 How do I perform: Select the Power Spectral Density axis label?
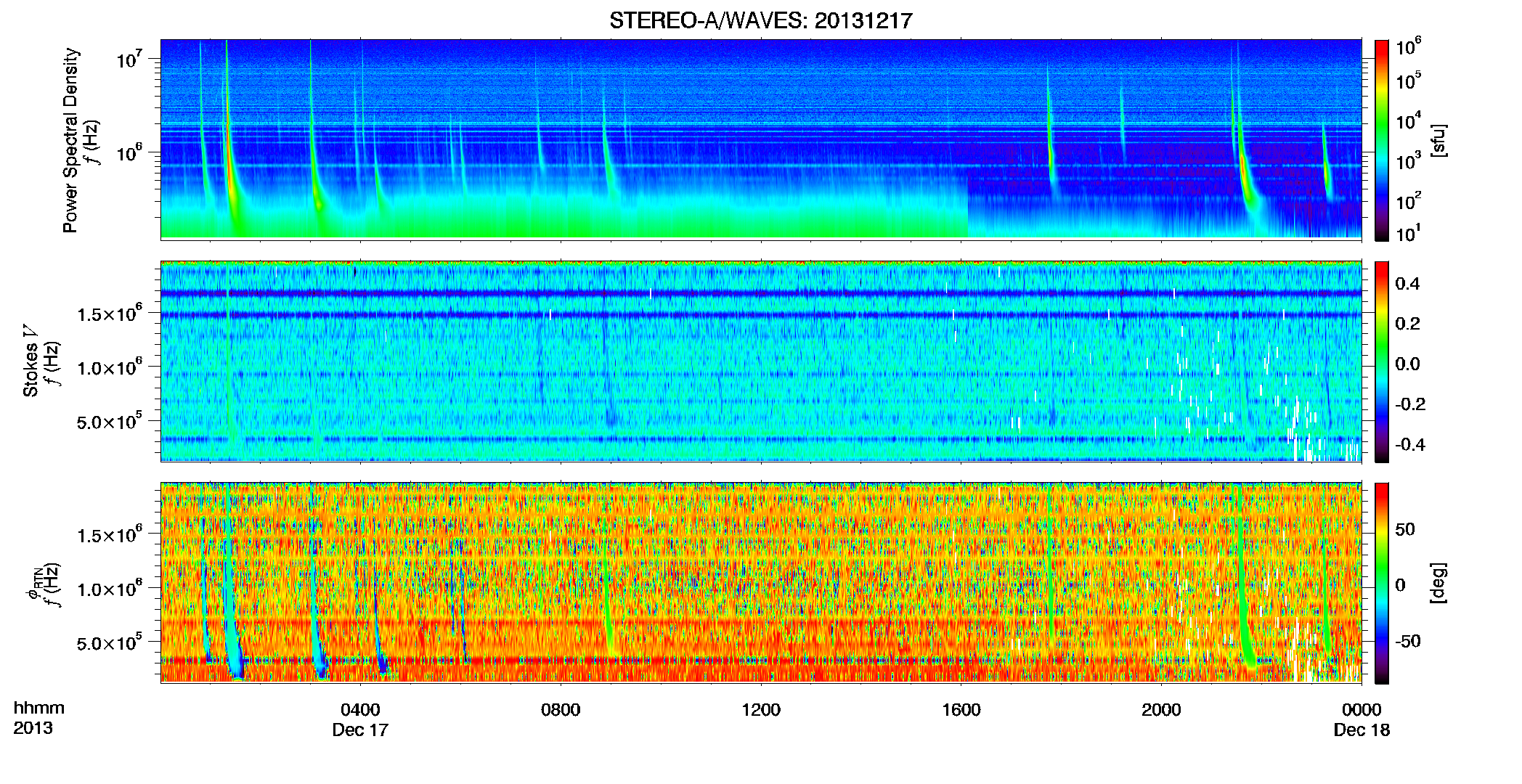(70, 140)
